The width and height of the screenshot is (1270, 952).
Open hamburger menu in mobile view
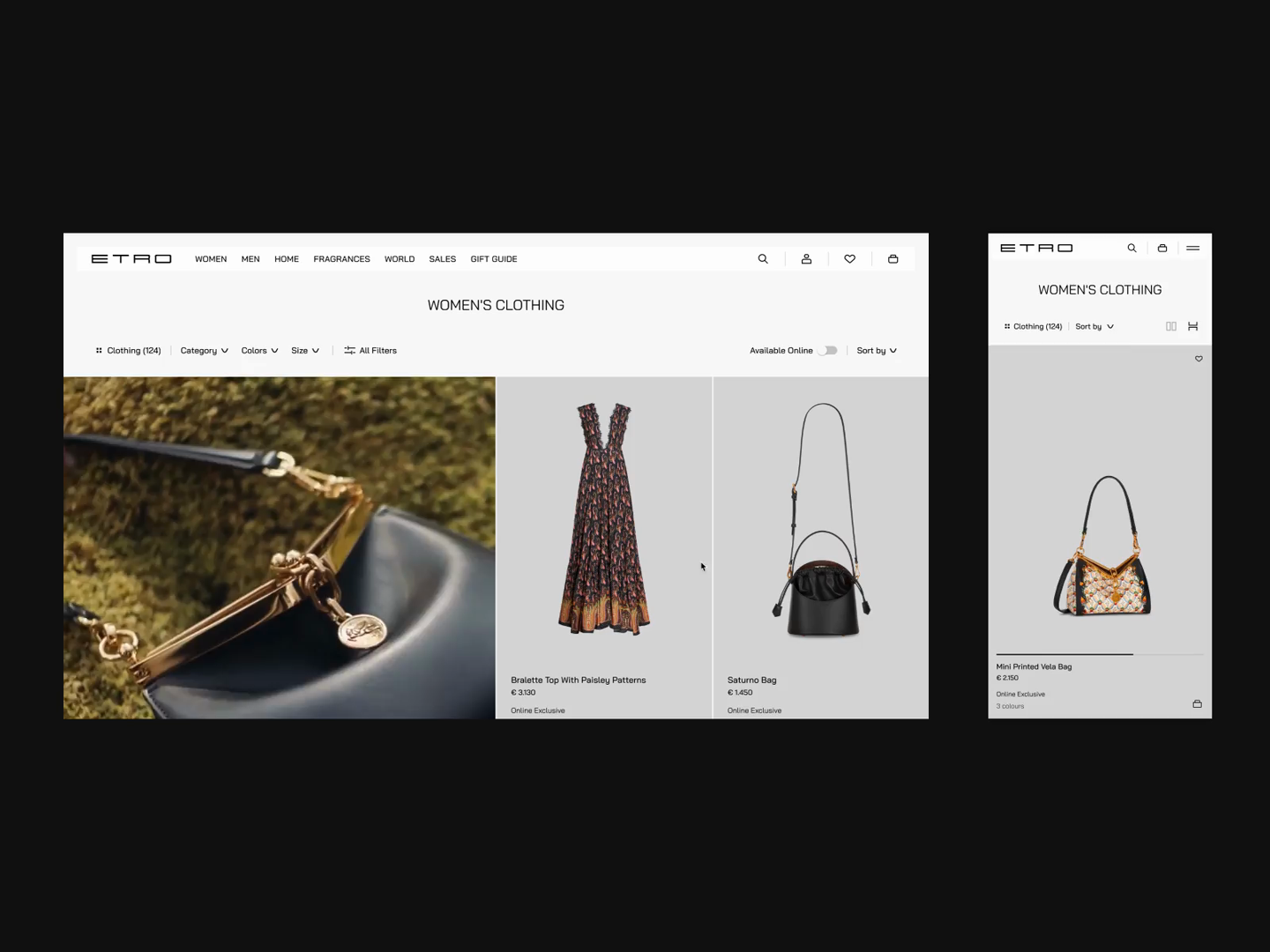(x=1193, y=249)
